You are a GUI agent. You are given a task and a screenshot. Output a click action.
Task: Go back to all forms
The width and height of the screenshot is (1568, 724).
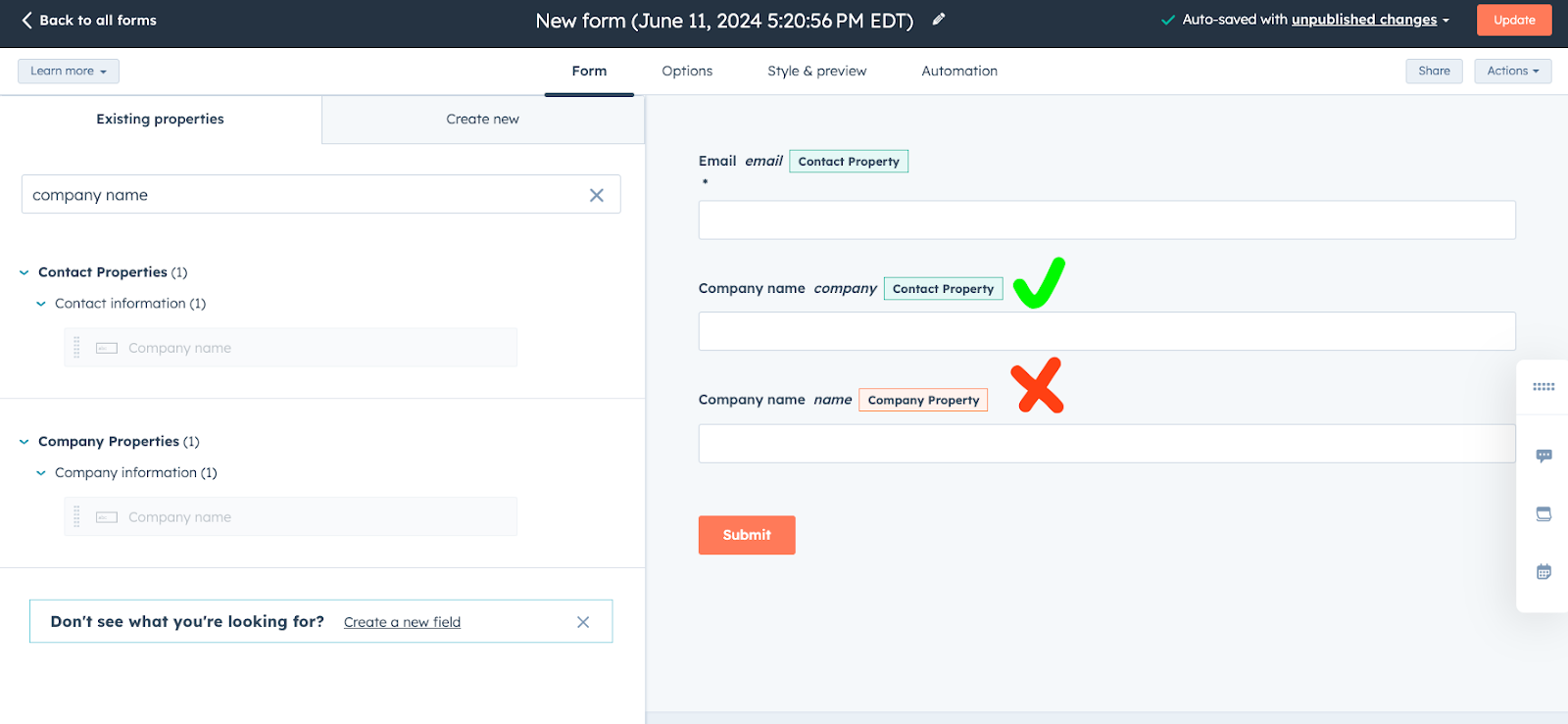pos(88,20)
